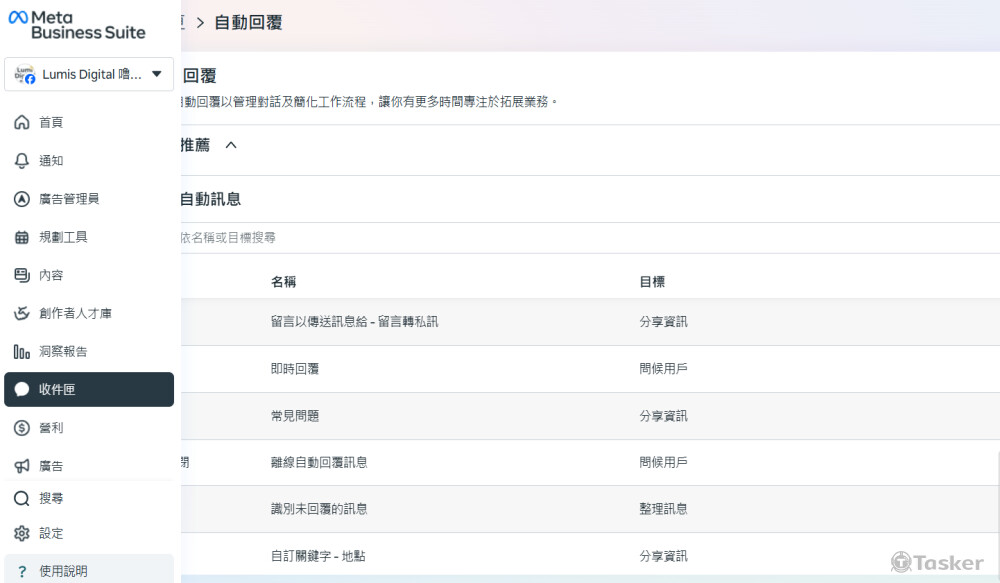The height and width of the screenshot is (583, 1000).
Task: Open the 通知 notifications panel
Action: tap(45, 160)
